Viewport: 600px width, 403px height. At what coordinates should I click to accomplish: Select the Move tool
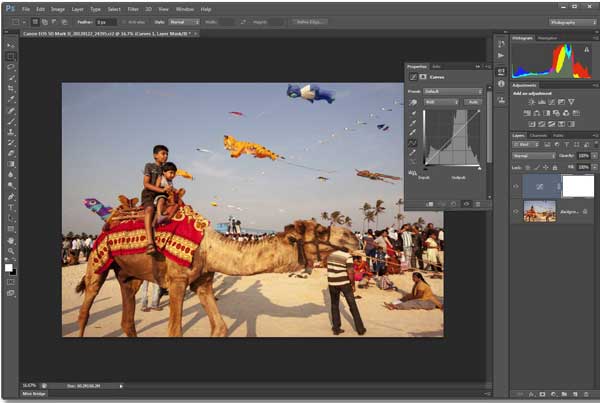tap(11, 46)
